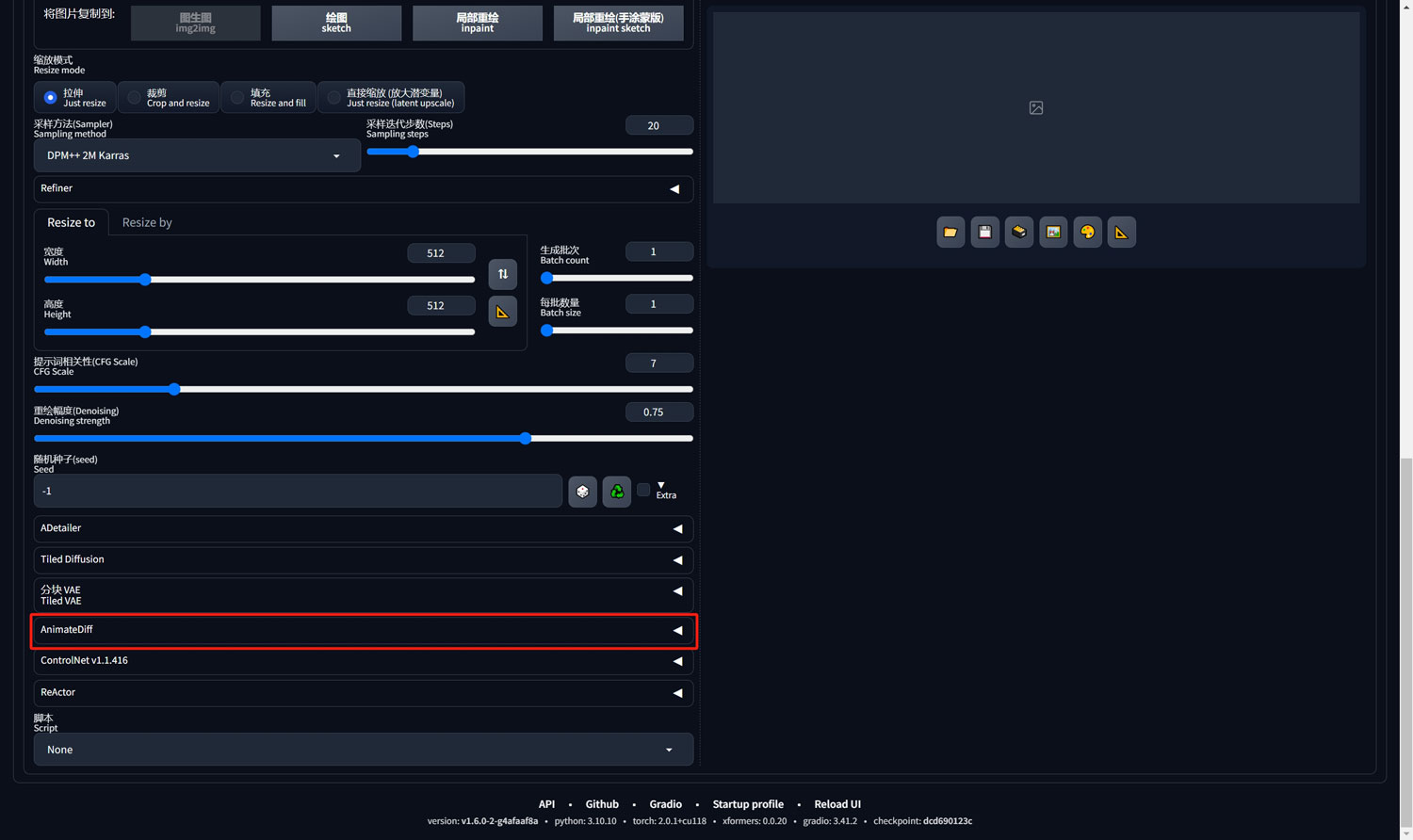Expand the AnimateDiff section
The height and width of the screenshot is (840, 1413).
click(363, 630)
